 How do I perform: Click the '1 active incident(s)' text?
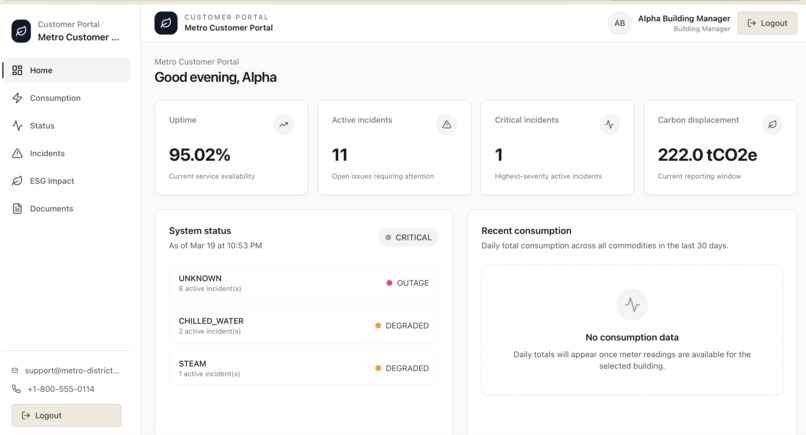coord(209,374)
